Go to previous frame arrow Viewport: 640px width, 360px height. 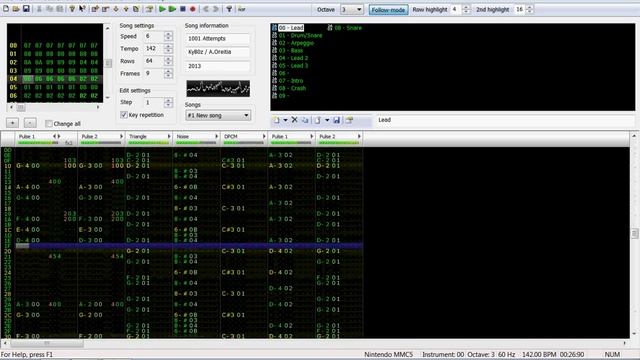point(206,9)
